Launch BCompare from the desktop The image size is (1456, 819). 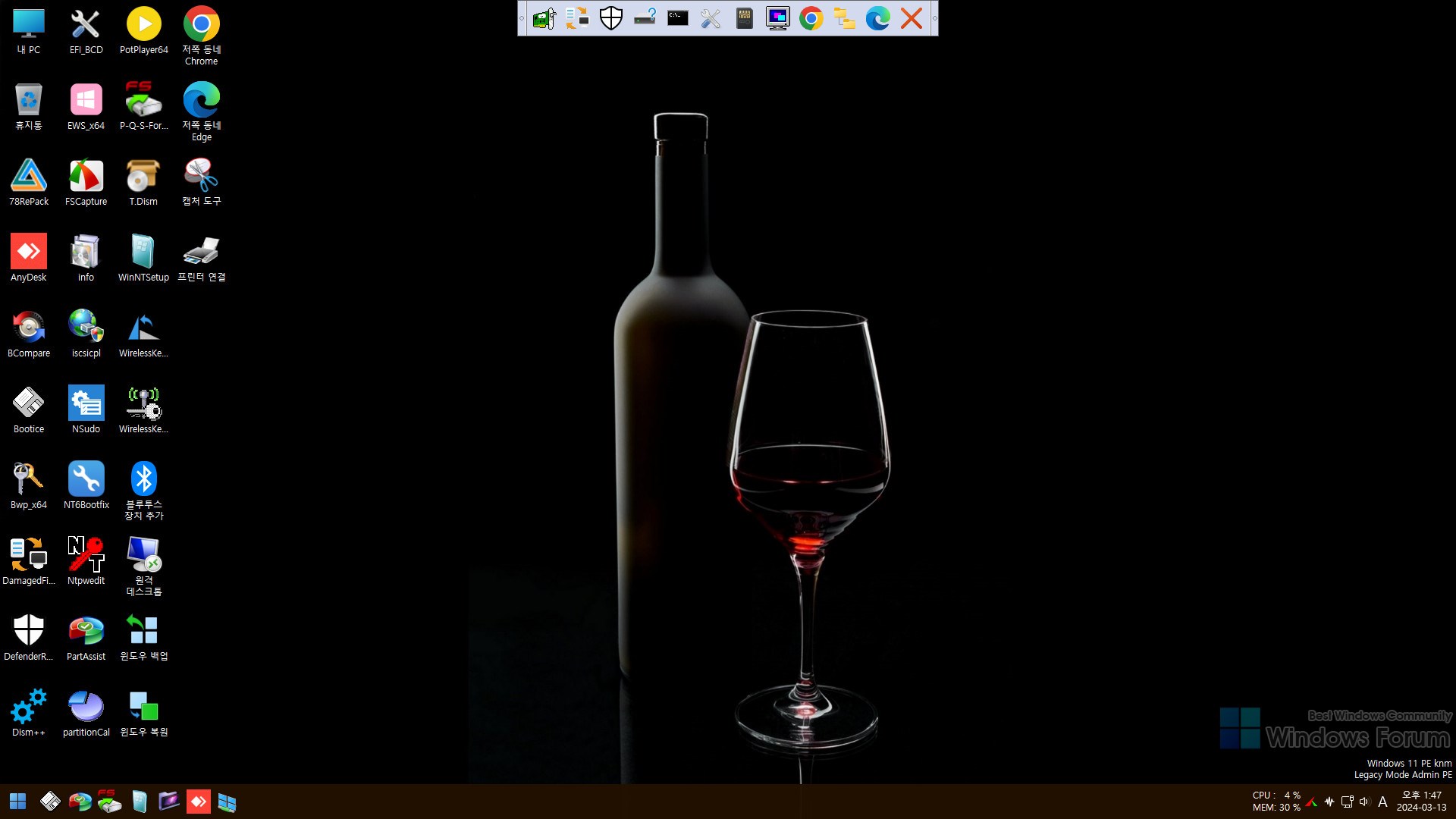(29, 335)
